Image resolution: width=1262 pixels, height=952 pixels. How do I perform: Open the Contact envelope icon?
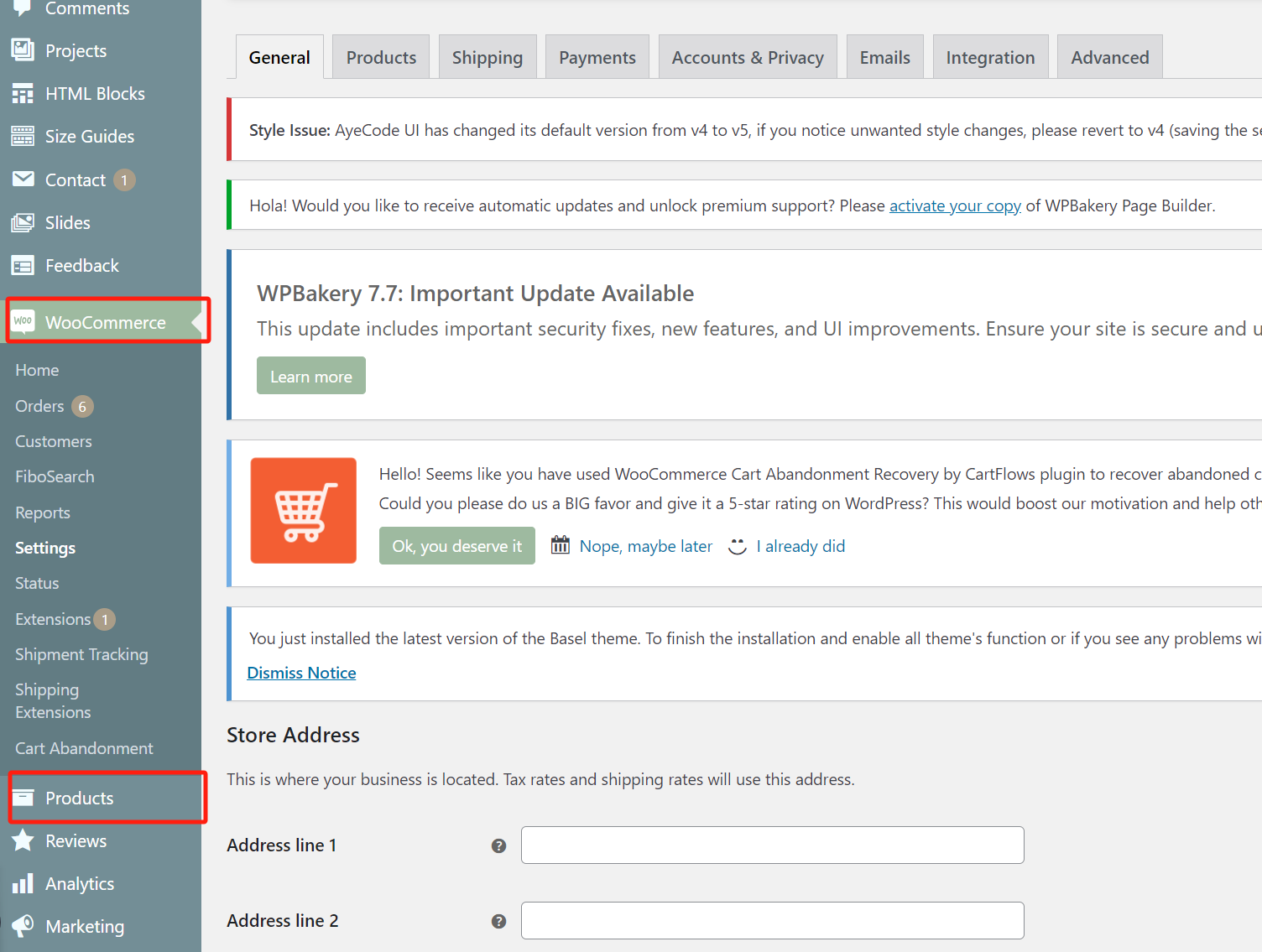(22, 179)
